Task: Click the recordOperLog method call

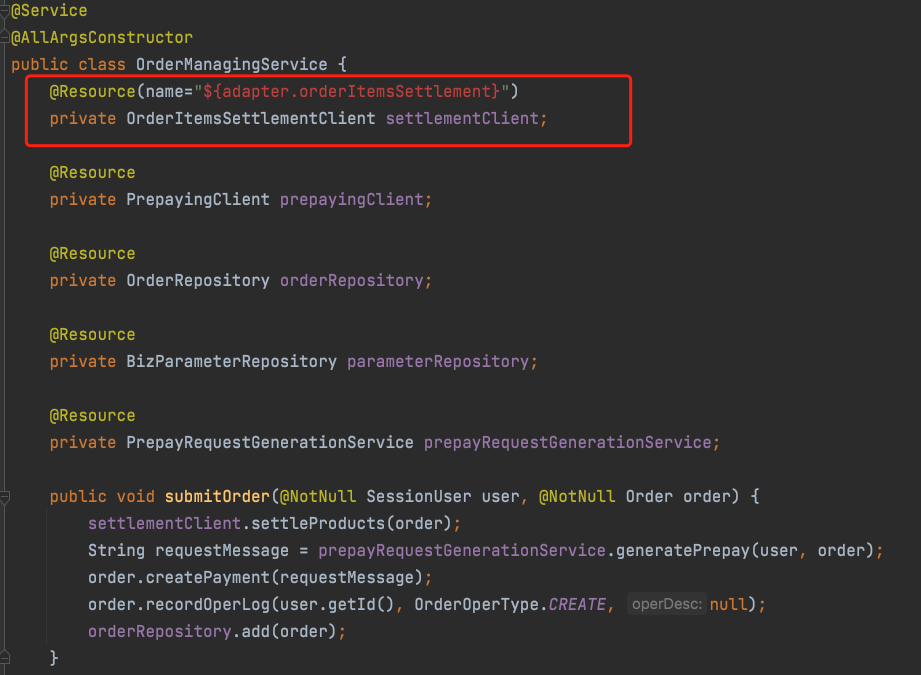Action: (208, 605)
